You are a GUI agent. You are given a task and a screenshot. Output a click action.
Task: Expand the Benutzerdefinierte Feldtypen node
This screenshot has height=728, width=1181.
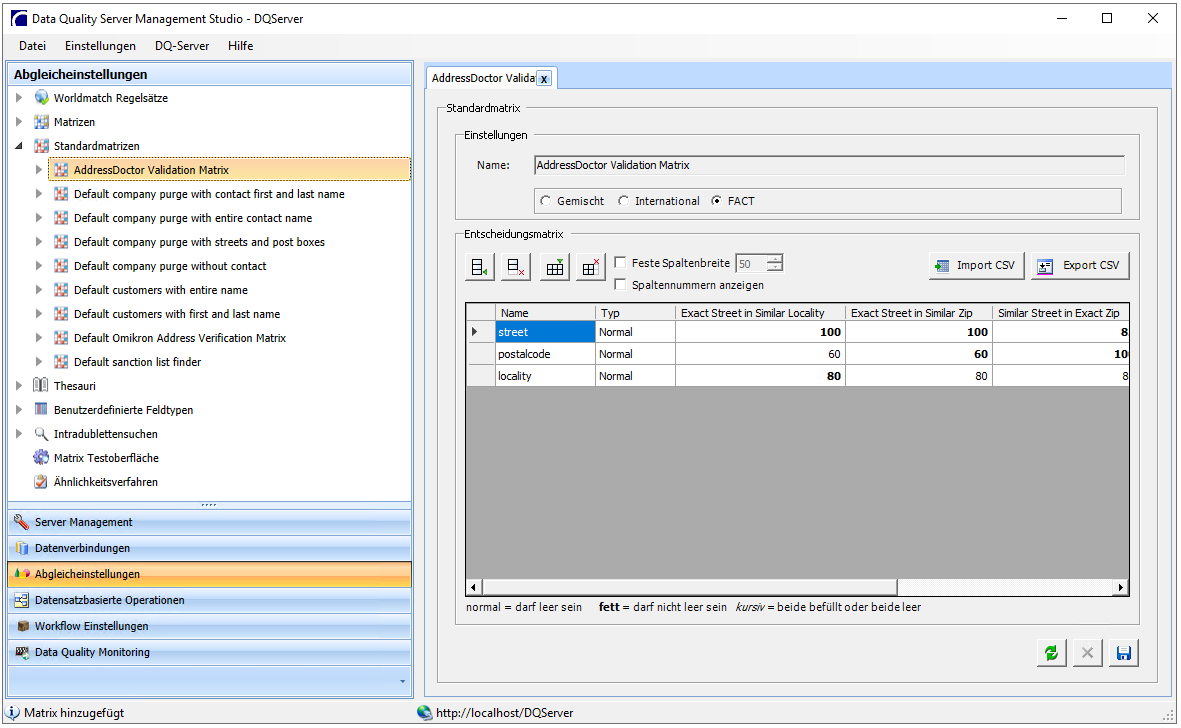(20, 410)
